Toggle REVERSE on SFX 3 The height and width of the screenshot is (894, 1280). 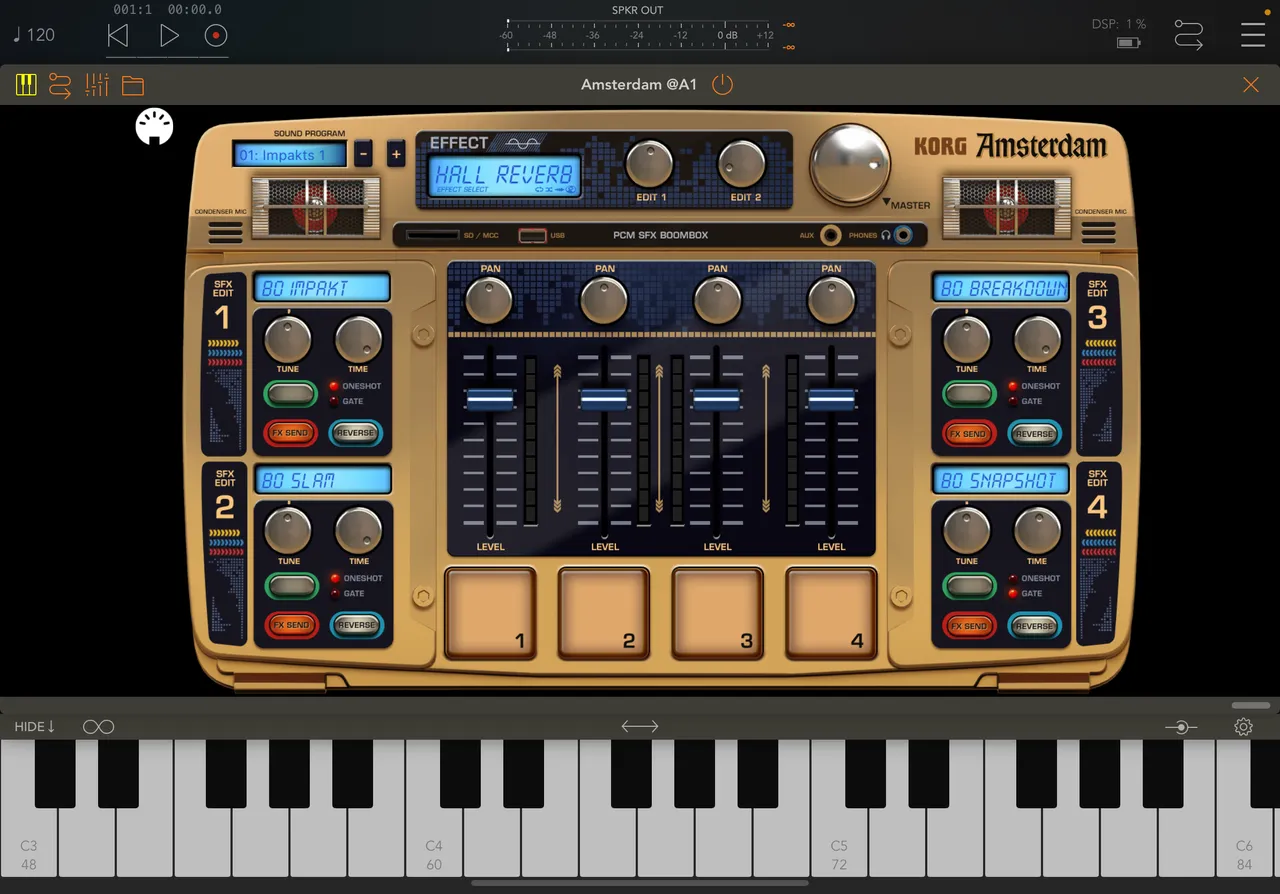[x=1035, y=433]
